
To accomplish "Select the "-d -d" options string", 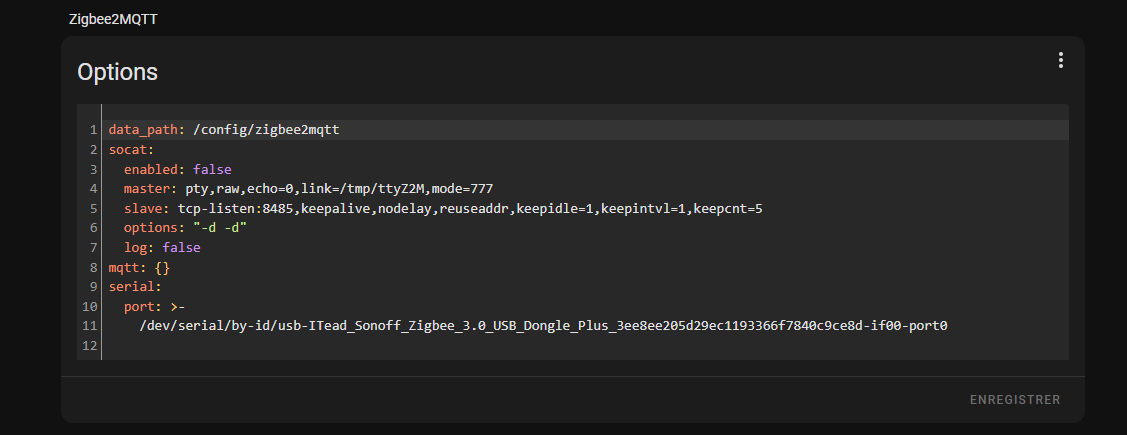I will point(220,228).
